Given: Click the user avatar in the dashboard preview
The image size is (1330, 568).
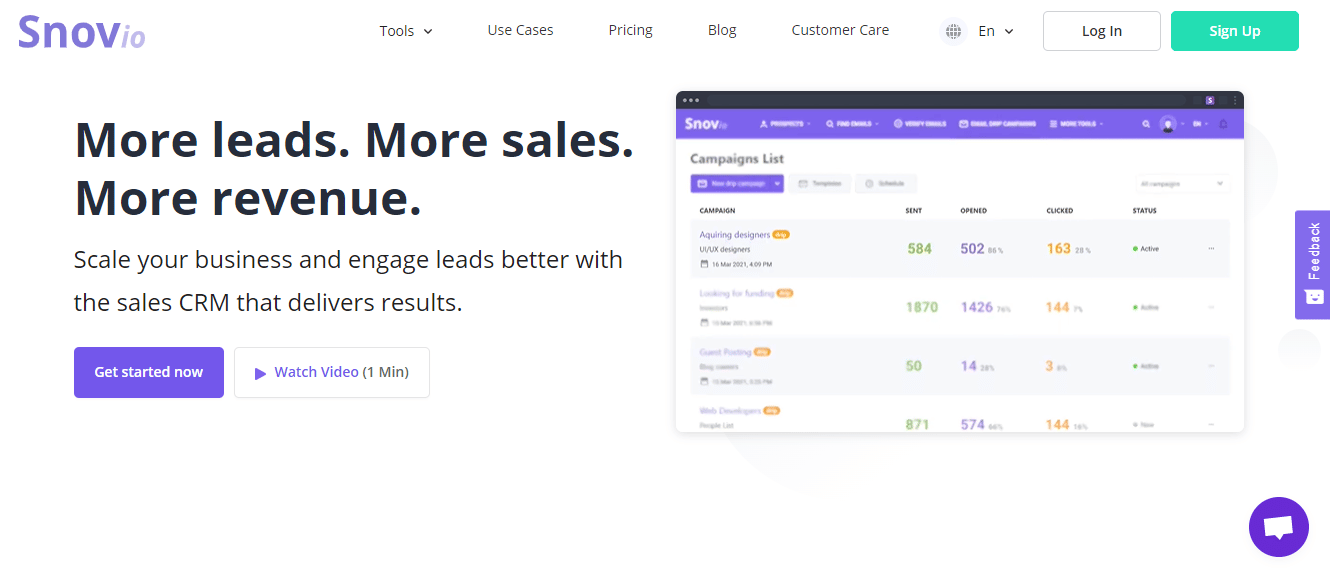Looking at the screenshot, I should [x=1167, y=124].
